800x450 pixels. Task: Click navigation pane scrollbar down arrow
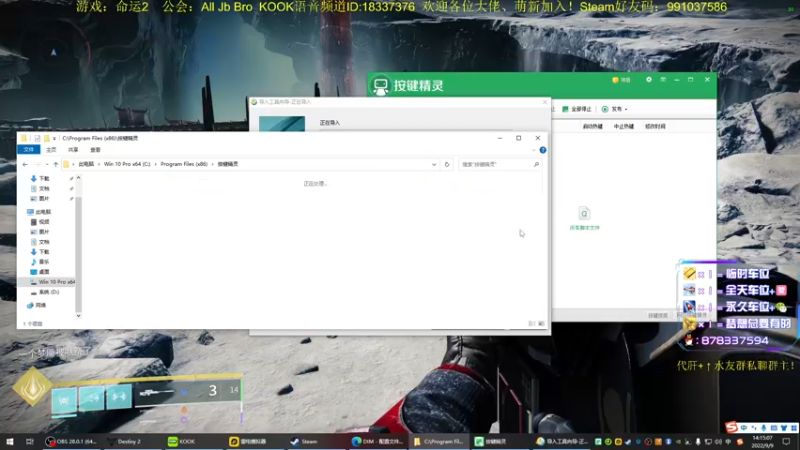[79, 316]
